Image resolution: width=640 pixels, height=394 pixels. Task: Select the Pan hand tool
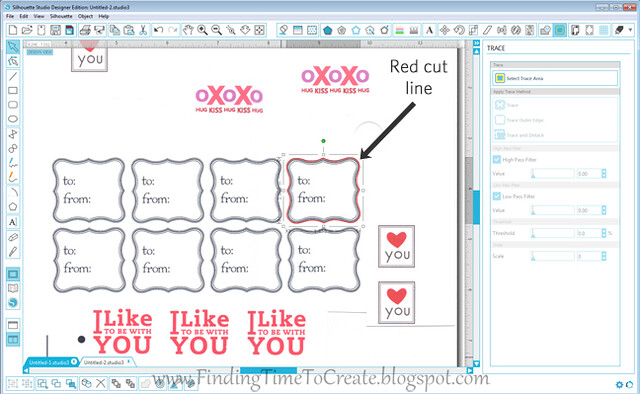(188, 30)
